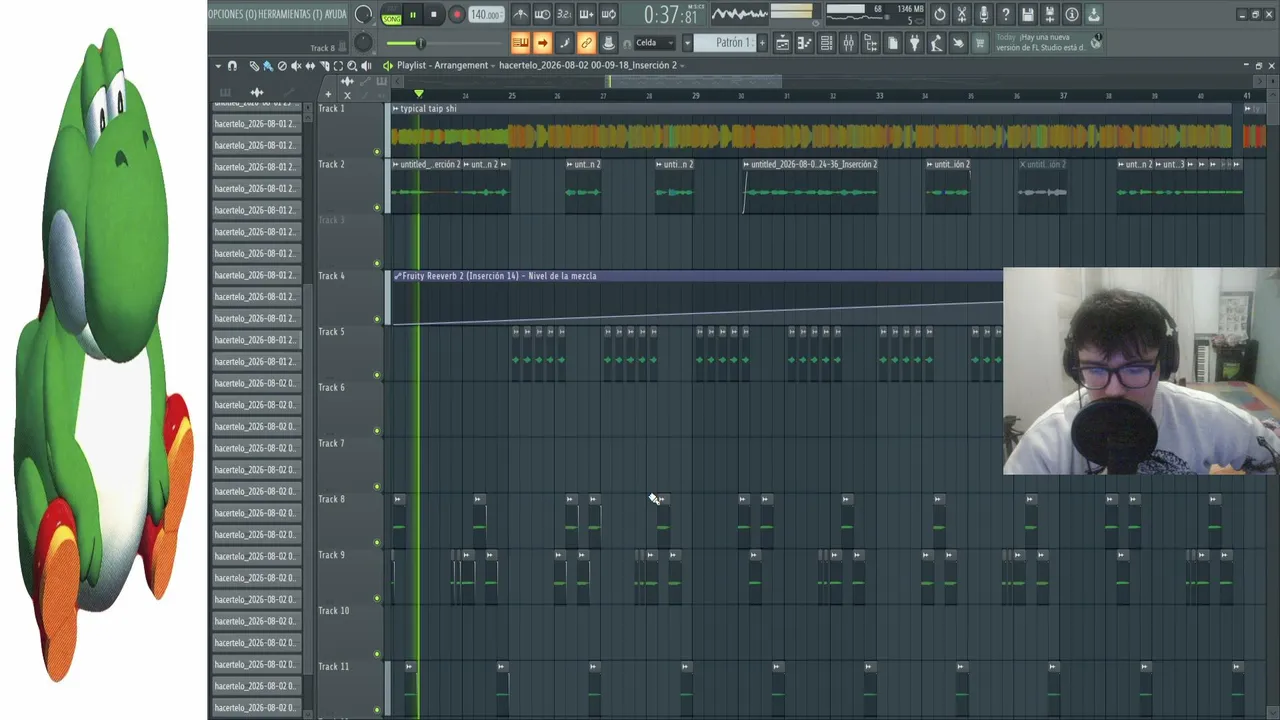
Task: Mute Track 2 with its green dot
Action: pos(377,208)
